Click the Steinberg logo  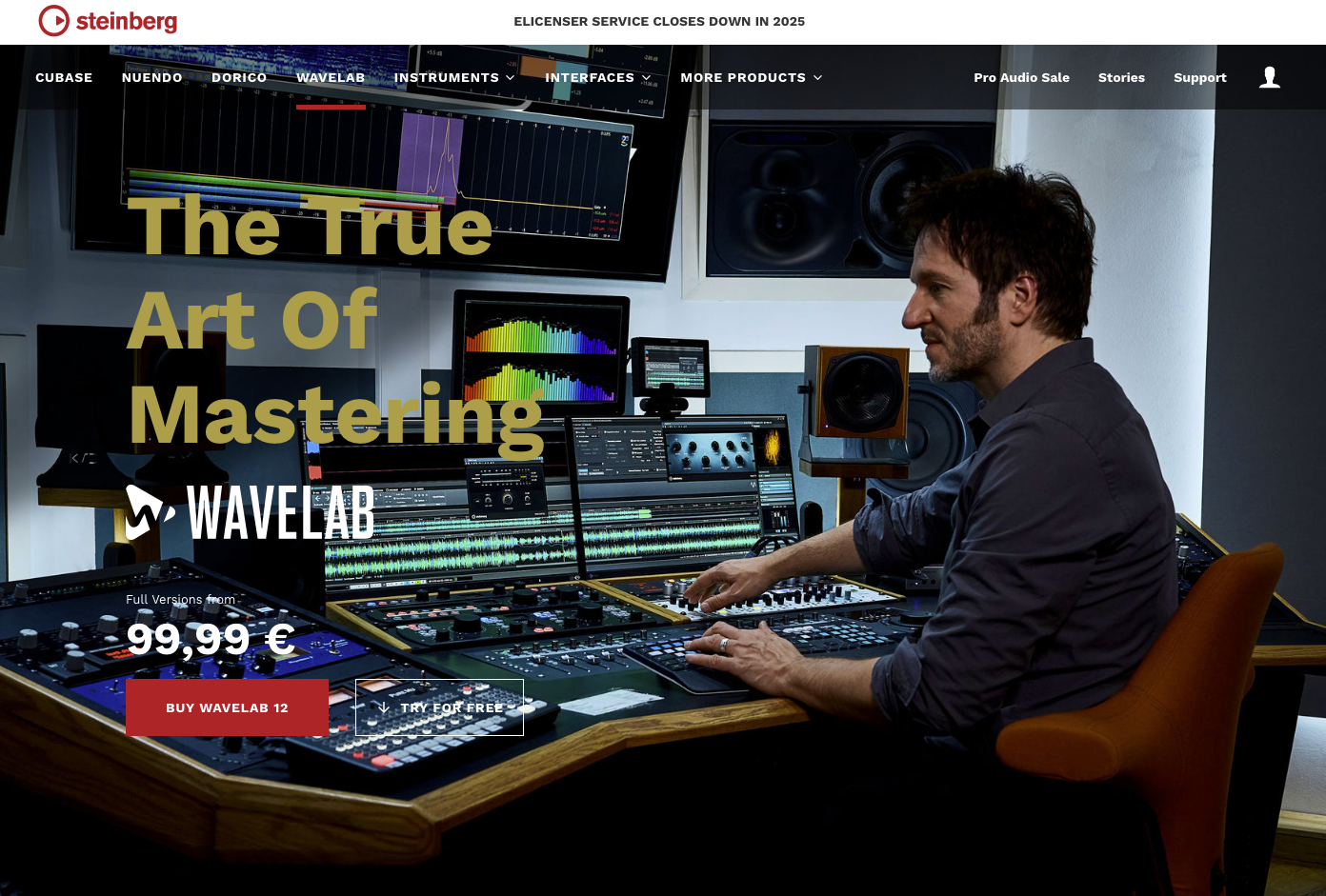click(x=108, y=21)
